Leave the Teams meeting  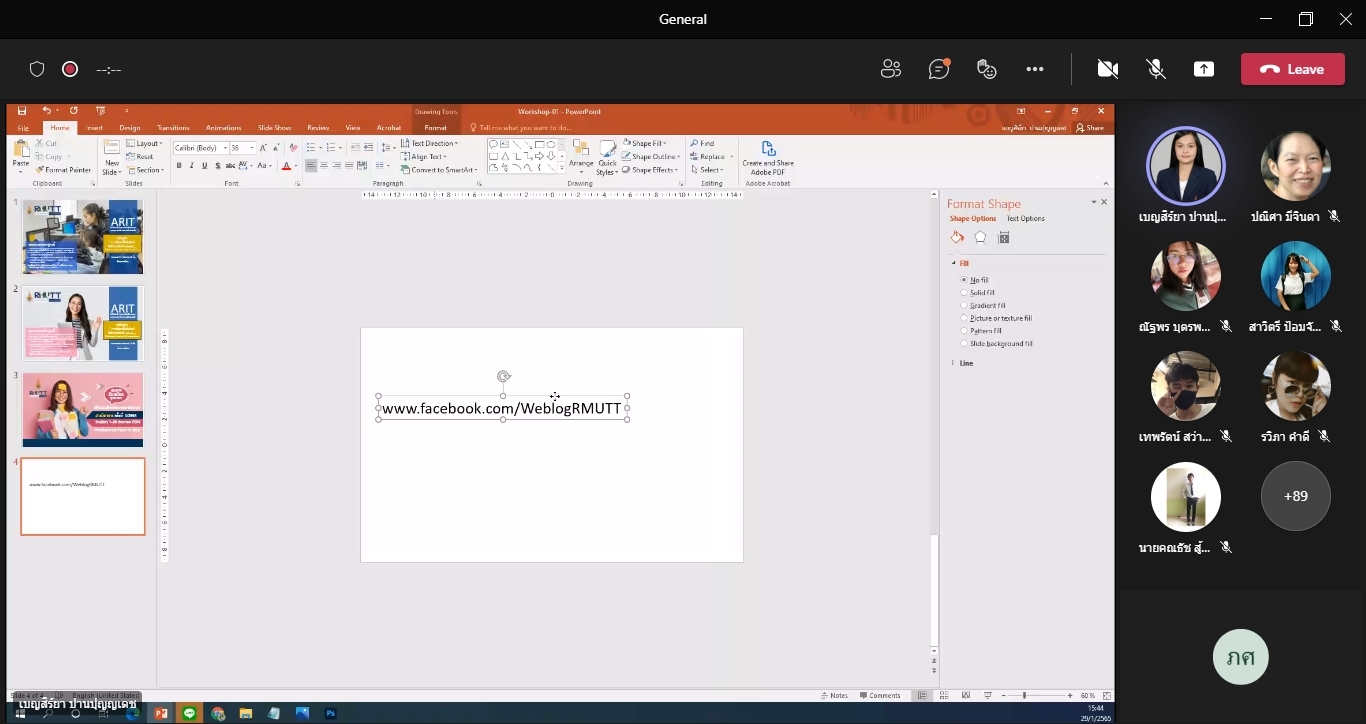[x=1292, y=69]
